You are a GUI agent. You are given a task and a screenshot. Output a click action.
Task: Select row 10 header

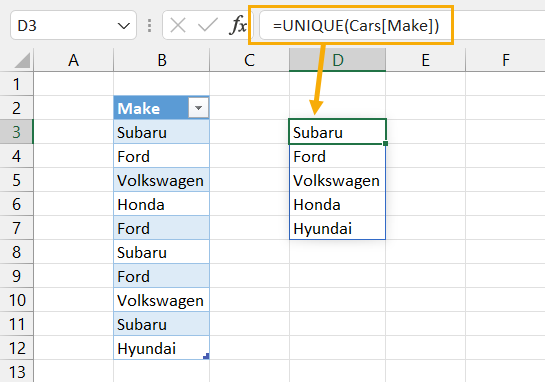point(16,300)
